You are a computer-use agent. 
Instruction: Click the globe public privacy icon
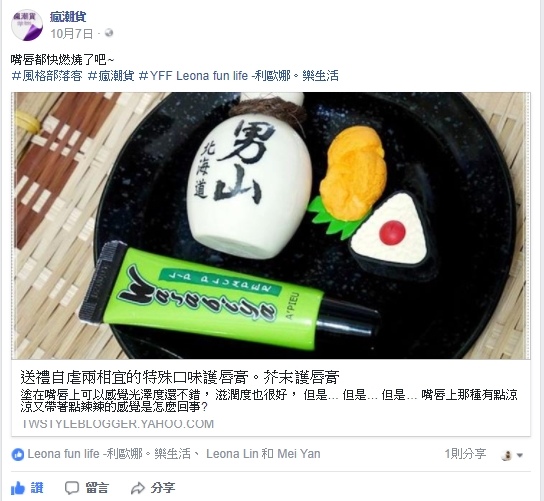(x=109, y=33)
